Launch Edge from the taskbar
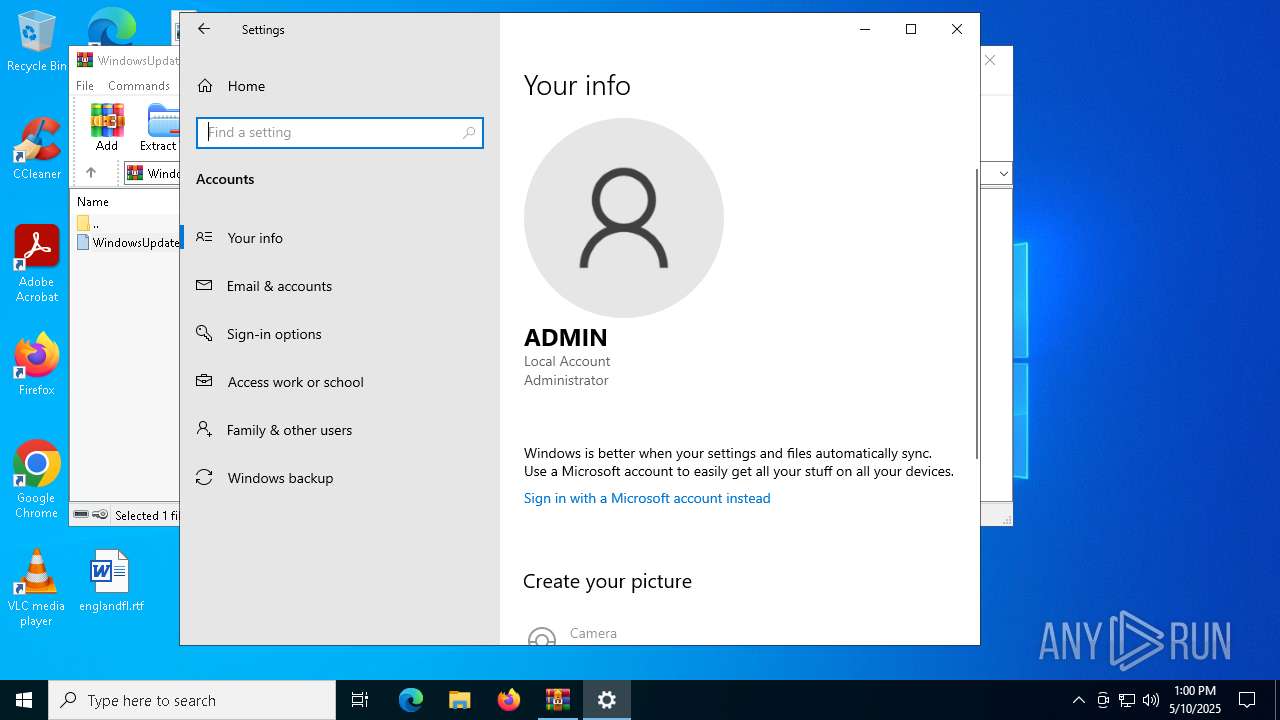Image resolution: width=1280 pixels, height=720 pixels. (x=411, y=700)
